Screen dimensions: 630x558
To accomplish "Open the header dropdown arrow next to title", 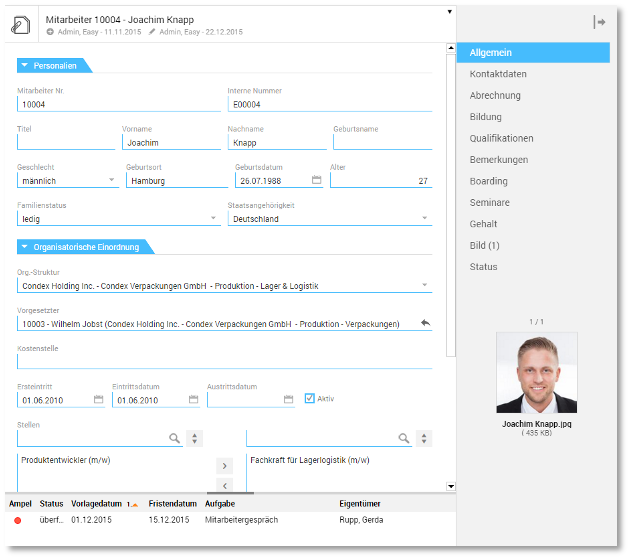I will tap(450, 12).
